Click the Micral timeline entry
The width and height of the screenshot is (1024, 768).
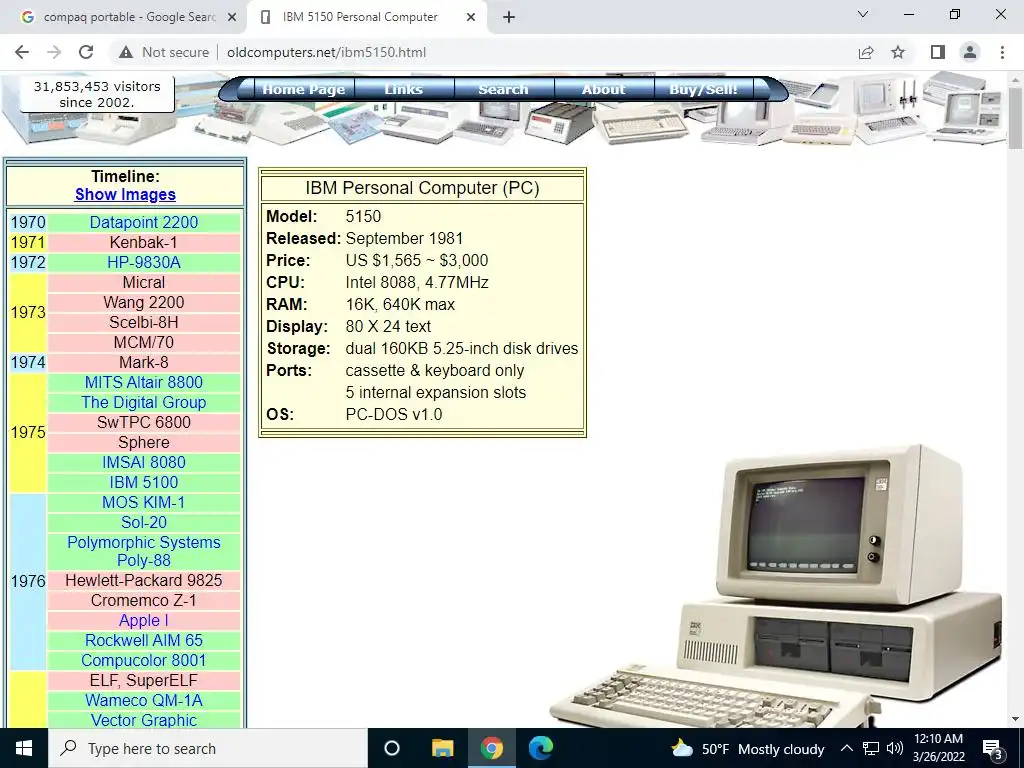(x=144, y=283)
